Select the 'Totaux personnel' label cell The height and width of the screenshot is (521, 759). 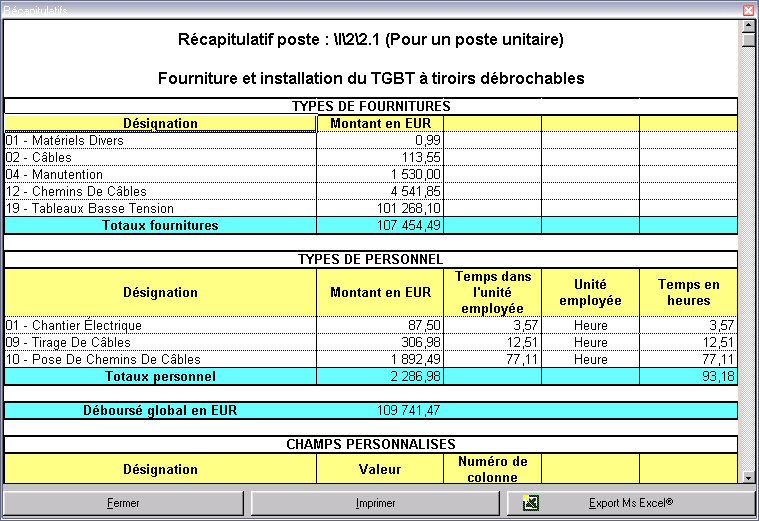tap(160, 377)
